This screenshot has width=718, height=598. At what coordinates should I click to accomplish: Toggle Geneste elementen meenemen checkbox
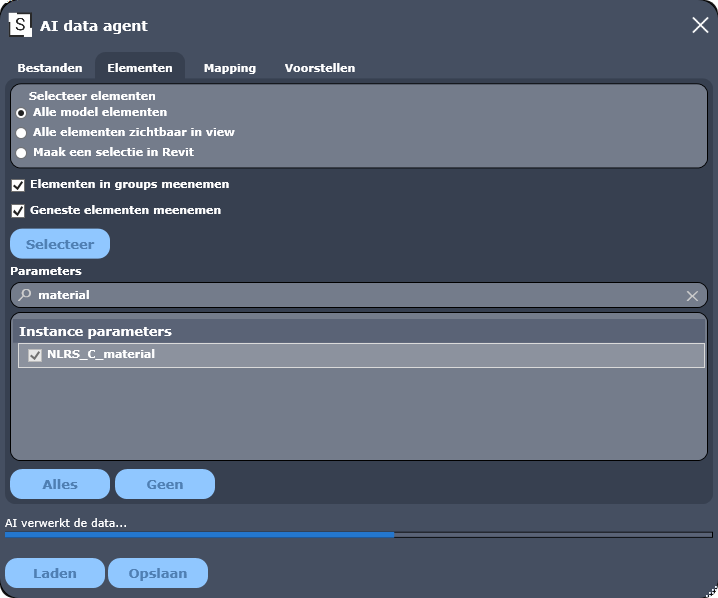pyautogui.click(x=18, y=211)
